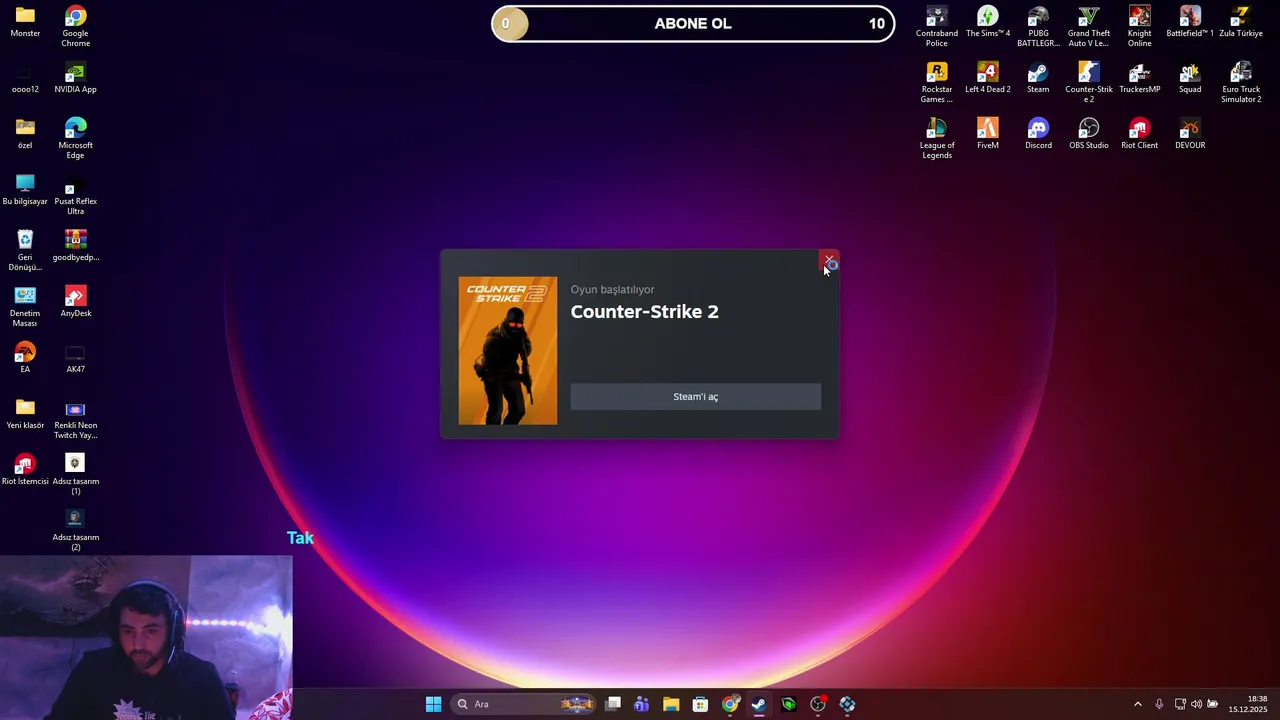Select Pusat Reflex Ultra desktop icon
1280x720 pixels.
pos(75,194)
